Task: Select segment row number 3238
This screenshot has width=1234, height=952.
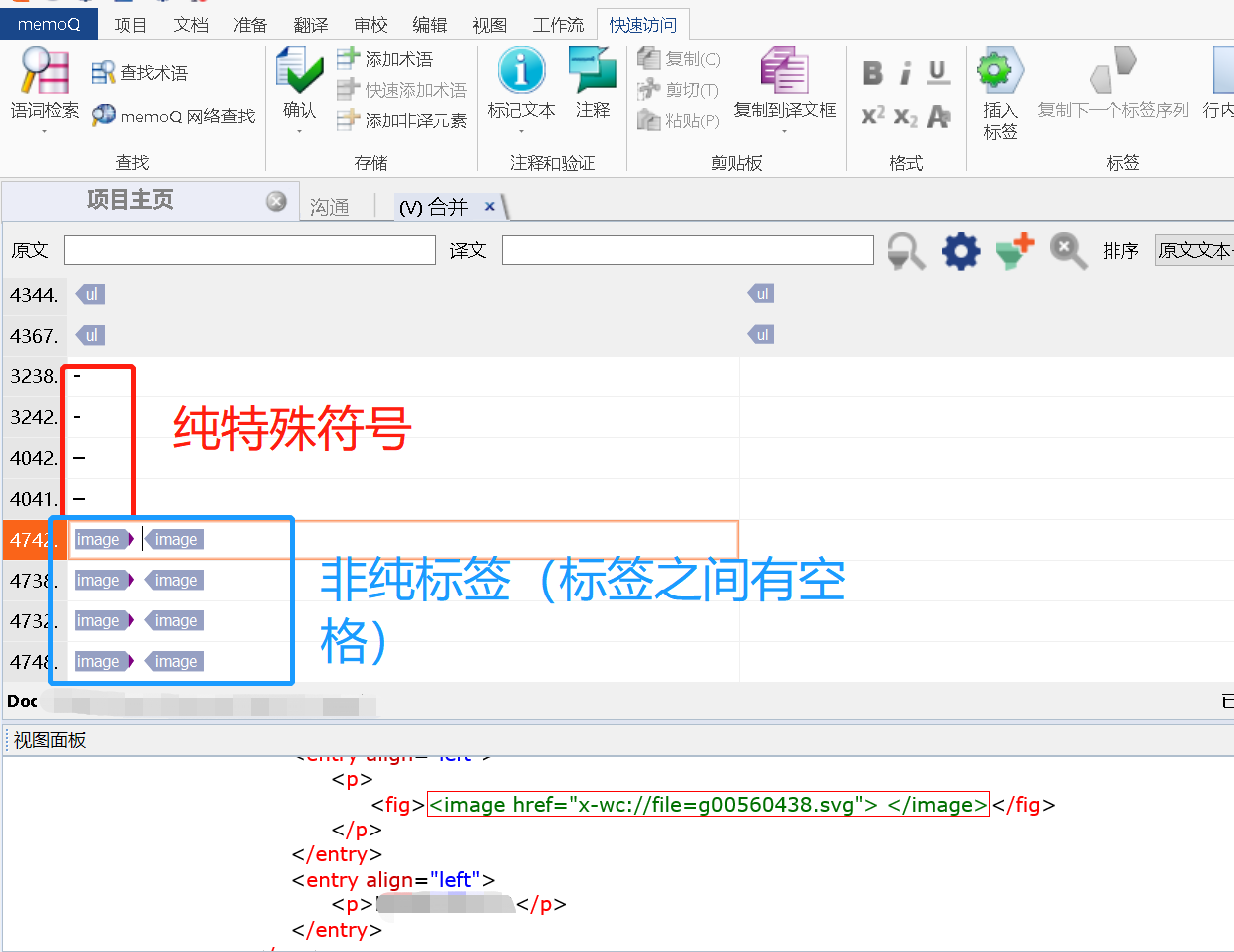Action: tap(34, 376)
